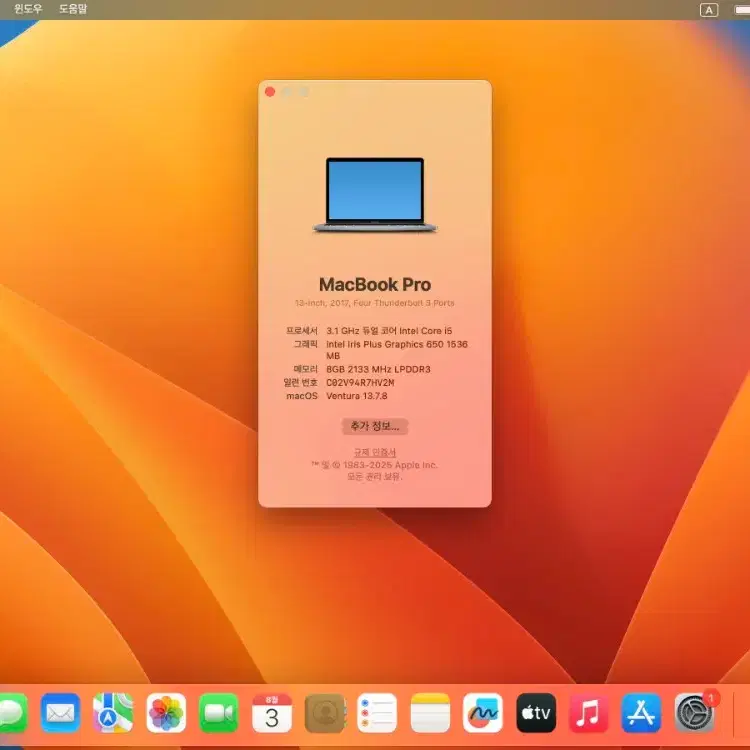Screen dimensions: 750x750
Task: Open the Notes app icon
Action: click(x=430, y=713)
